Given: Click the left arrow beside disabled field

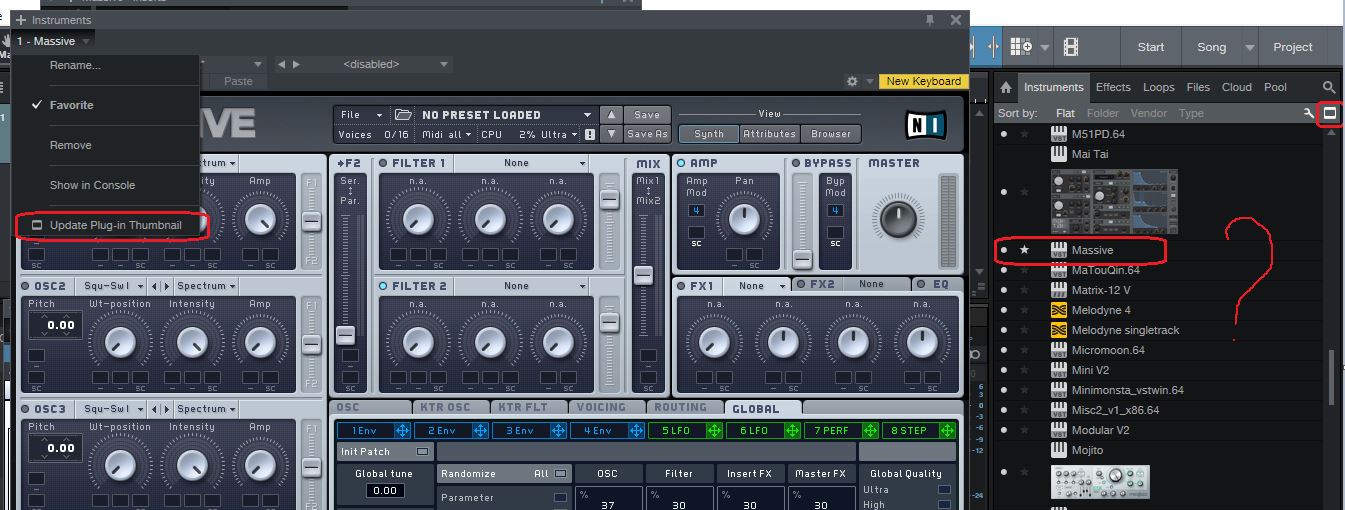Looking at the screenshot, I should [282, 64].
